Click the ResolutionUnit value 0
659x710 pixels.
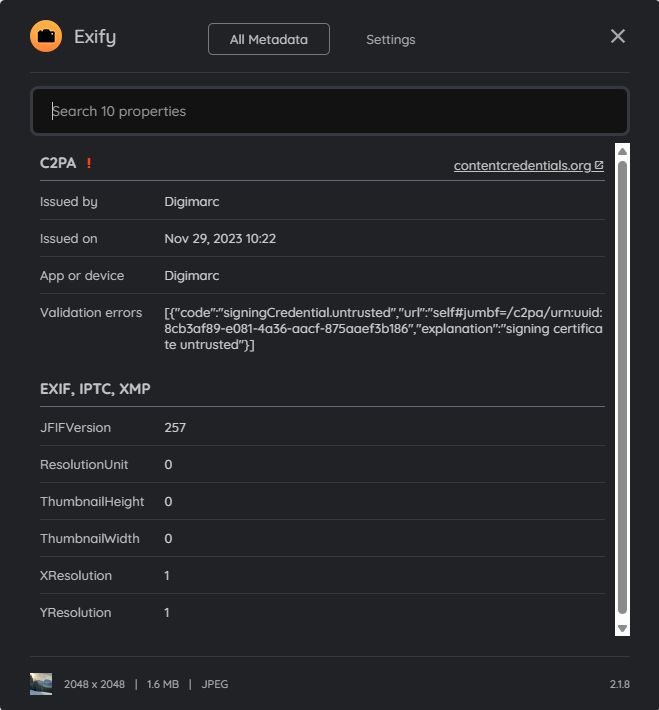168,465
